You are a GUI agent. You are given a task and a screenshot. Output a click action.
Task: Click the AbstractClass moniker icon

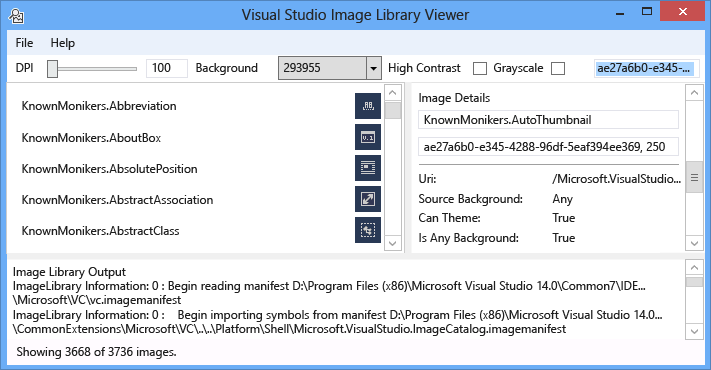pos(368,230)
